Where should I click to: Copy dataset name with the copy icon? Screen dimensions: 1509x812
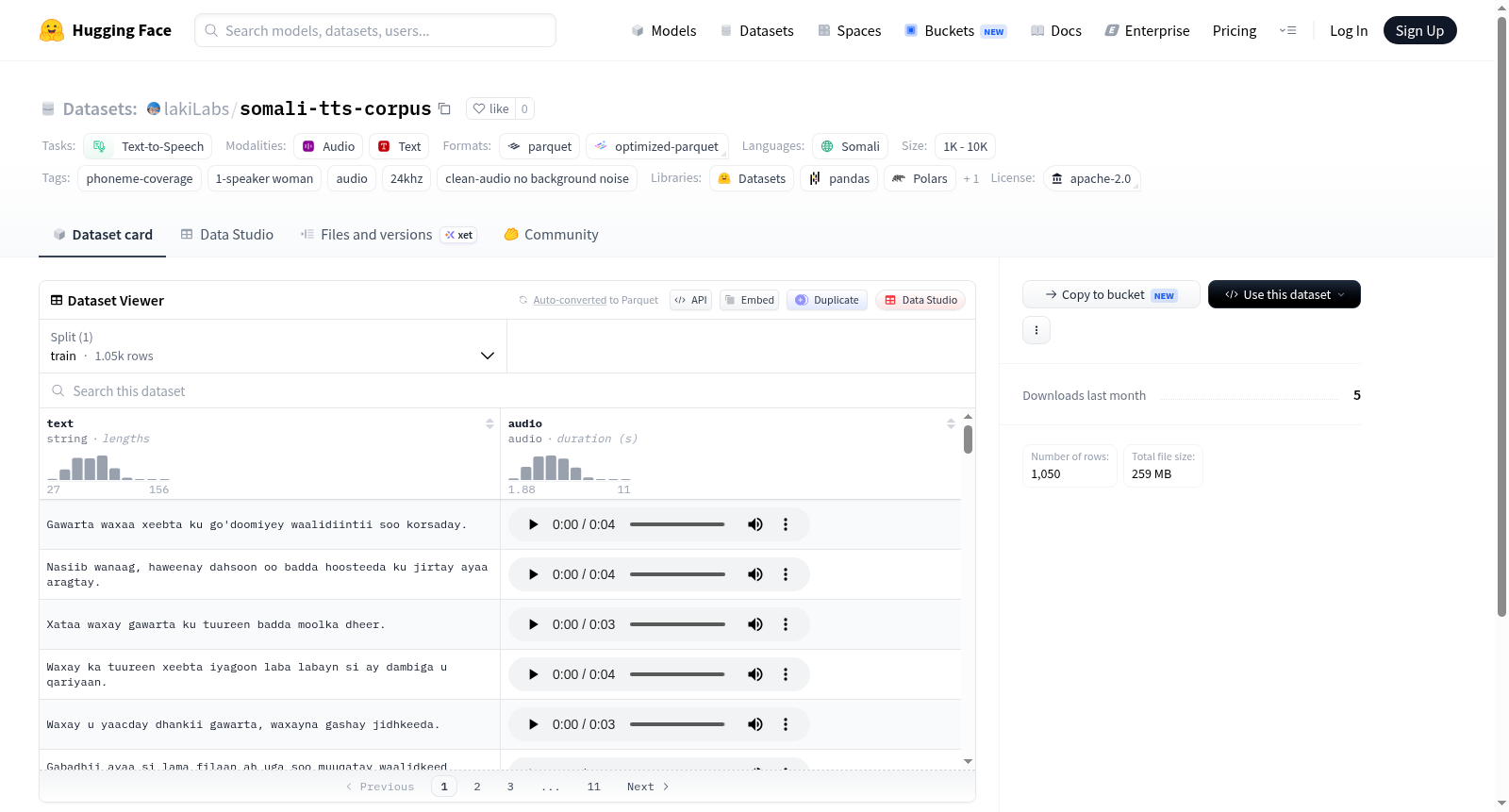444,108
